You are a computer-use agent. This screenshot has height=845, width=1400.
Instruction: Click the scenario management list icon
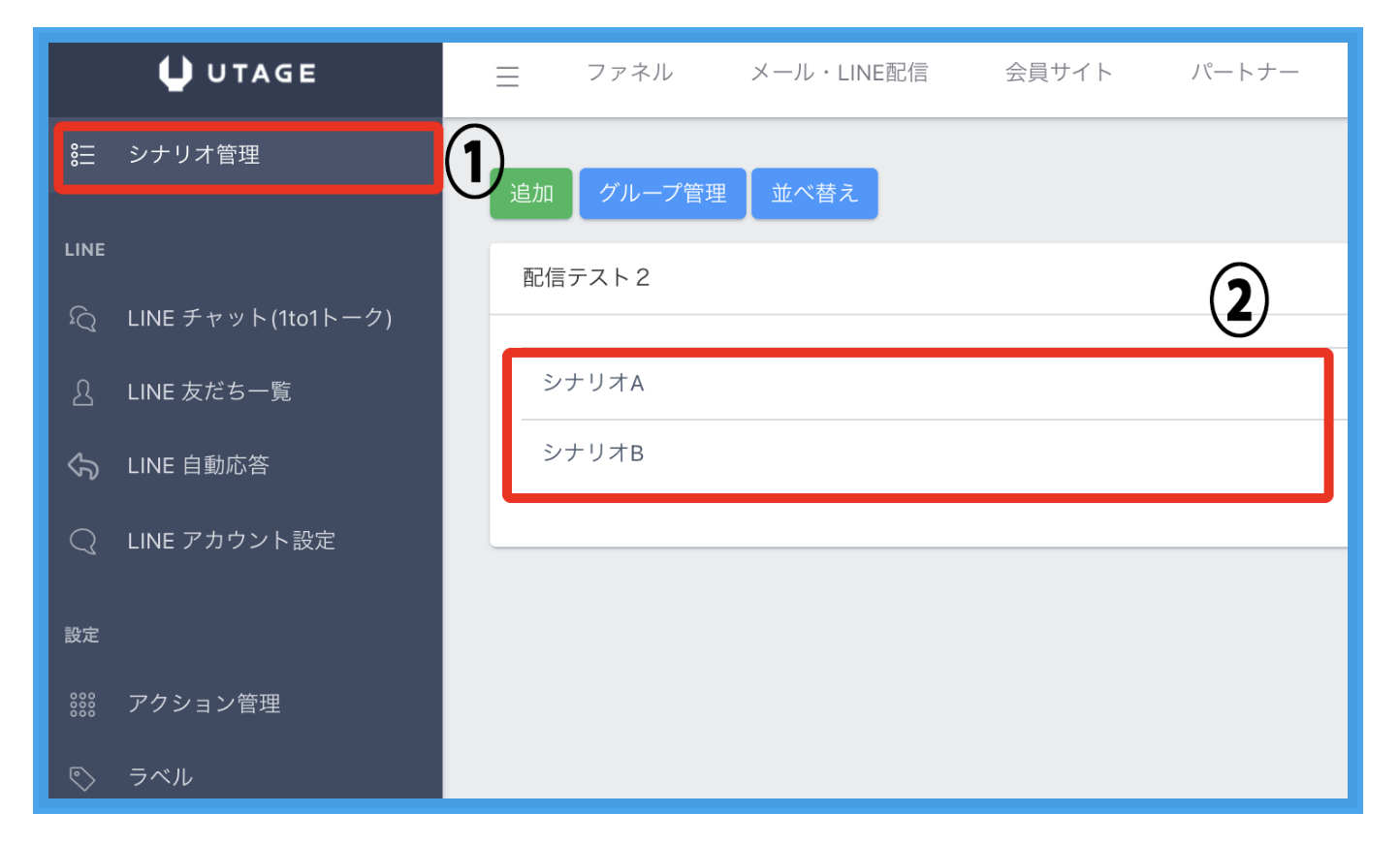[x=82, y=155]
